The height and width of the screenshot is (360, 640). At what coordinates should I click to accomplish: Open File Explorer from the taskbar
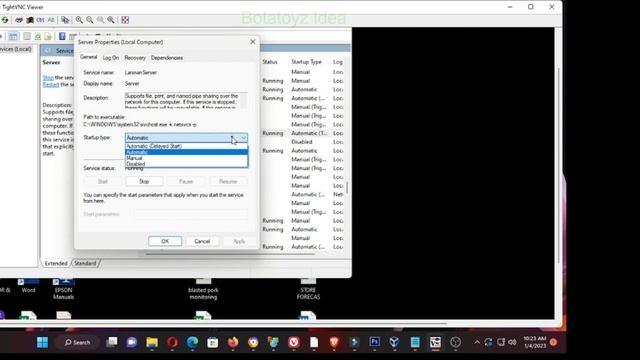click(152, 342)
